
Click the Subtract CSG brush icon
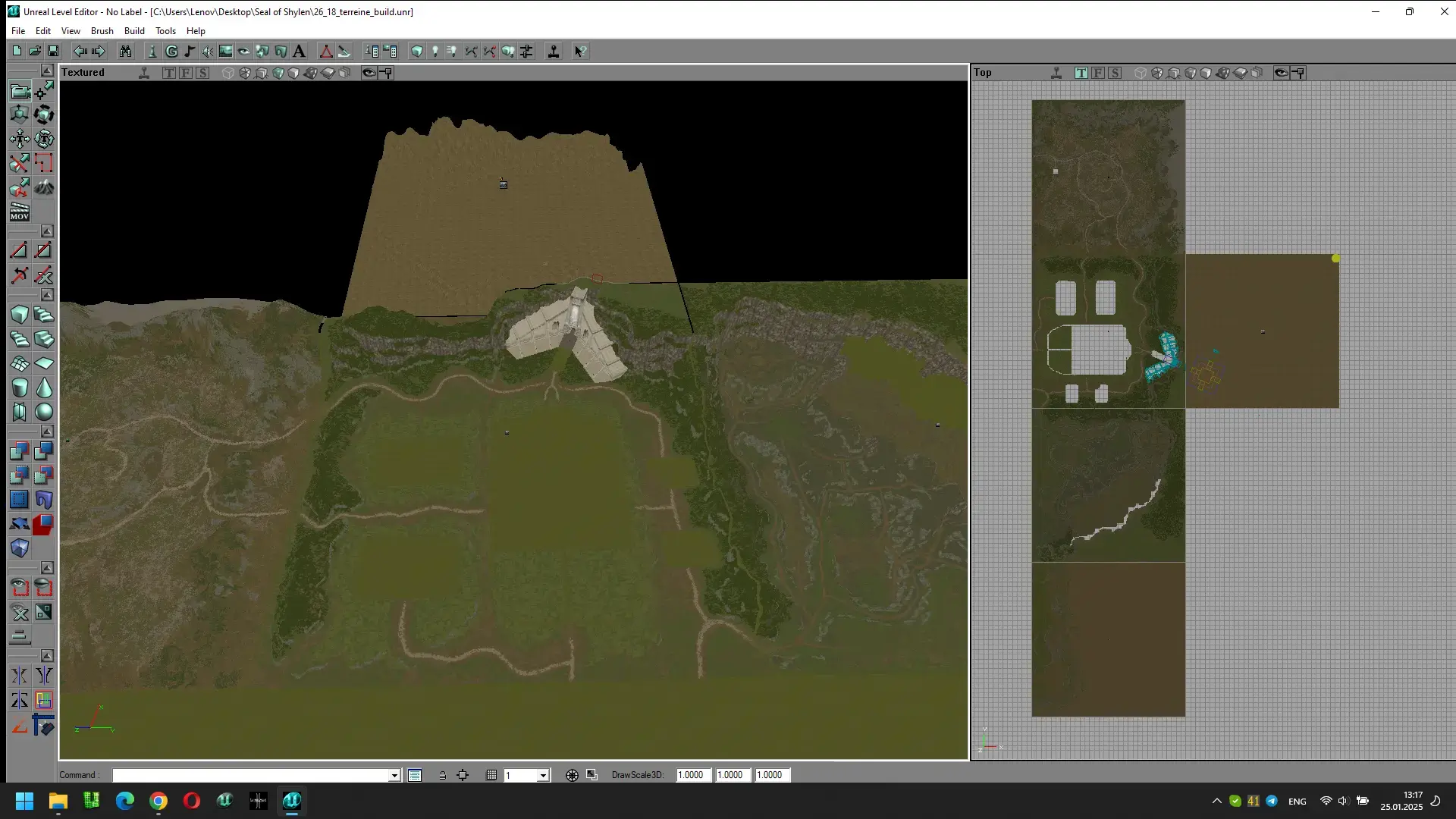(x=44, y=451)
